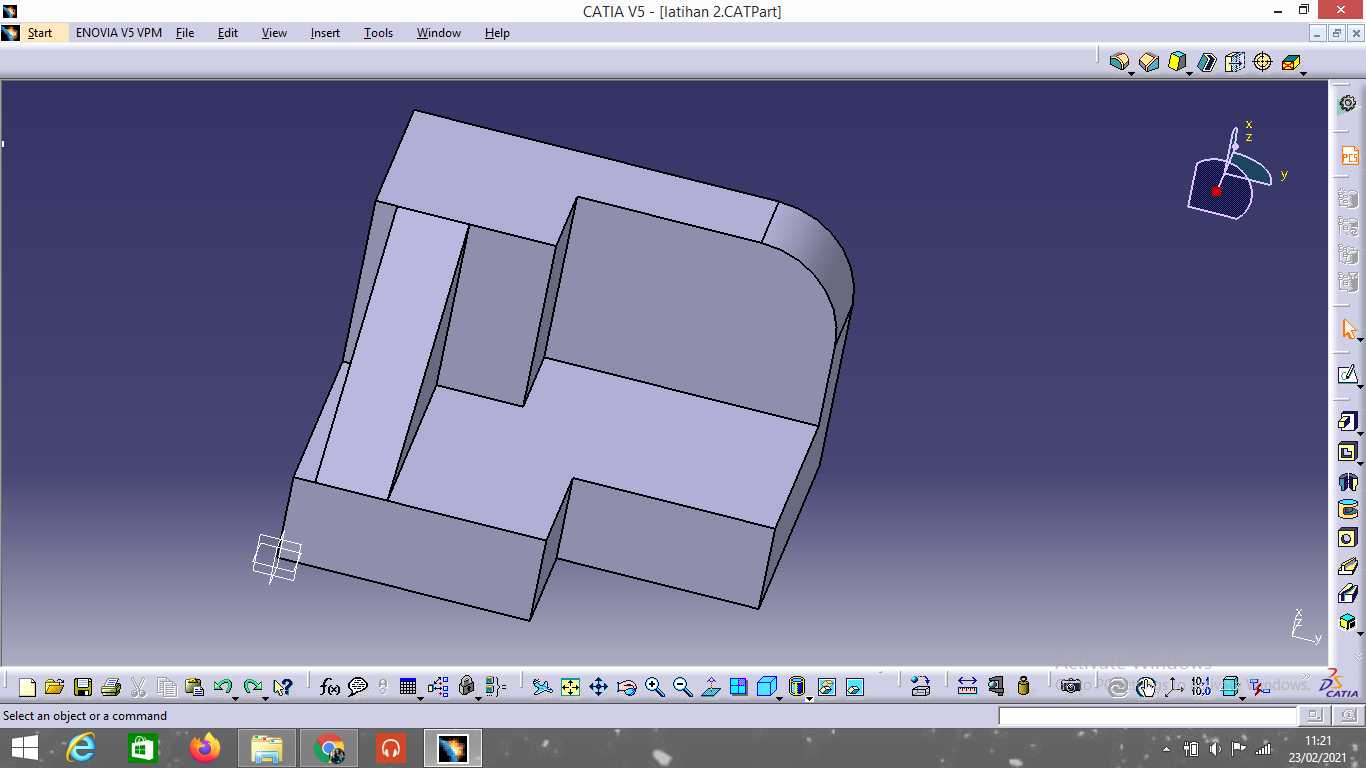Start Fly mode with the airplane icon
Image resolution: width=1366 pixels, height=768 pixels.
(x=542, y=687)
